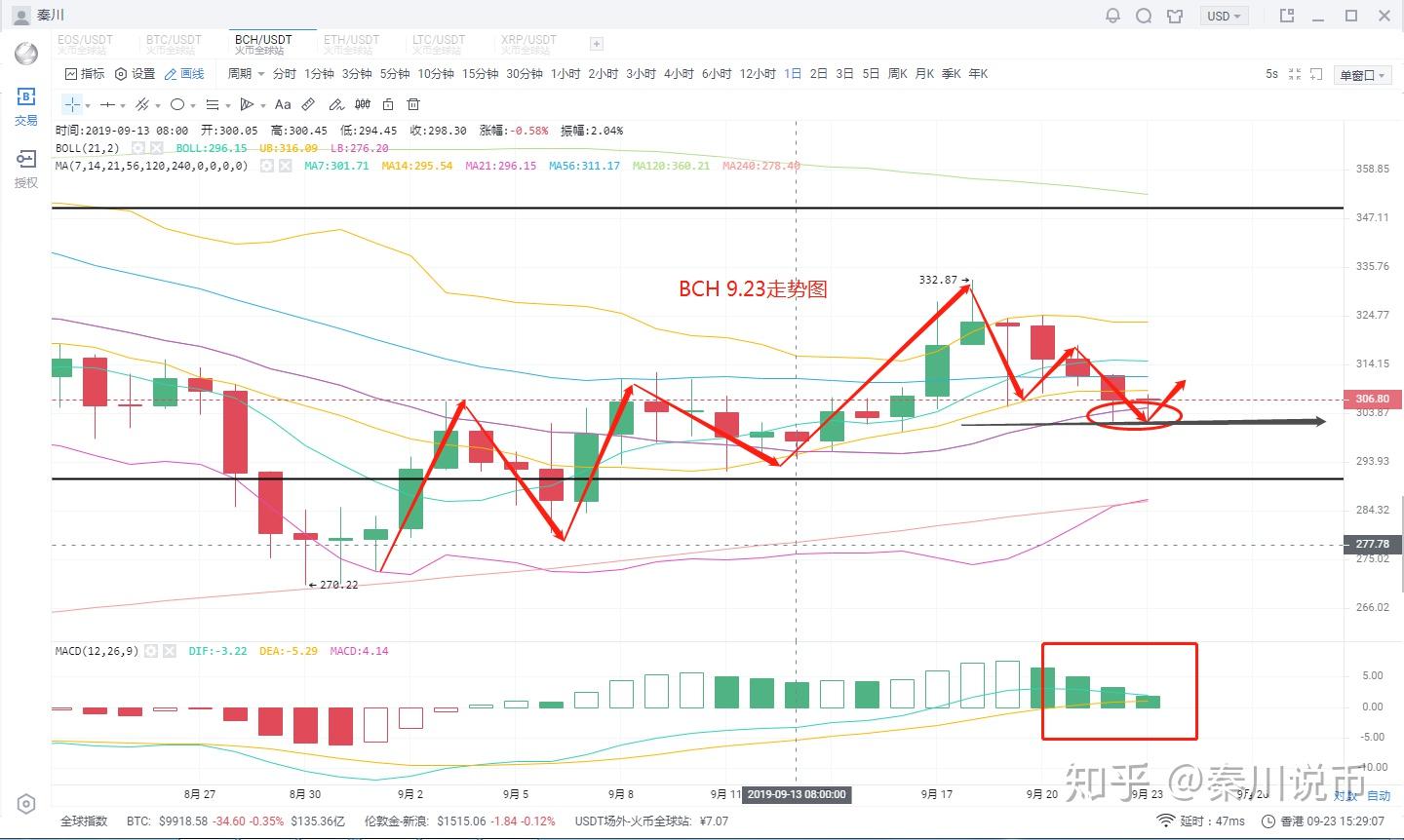Open MACD indicator settings gear
1404x840 pixels.
(x=151, y=651)
